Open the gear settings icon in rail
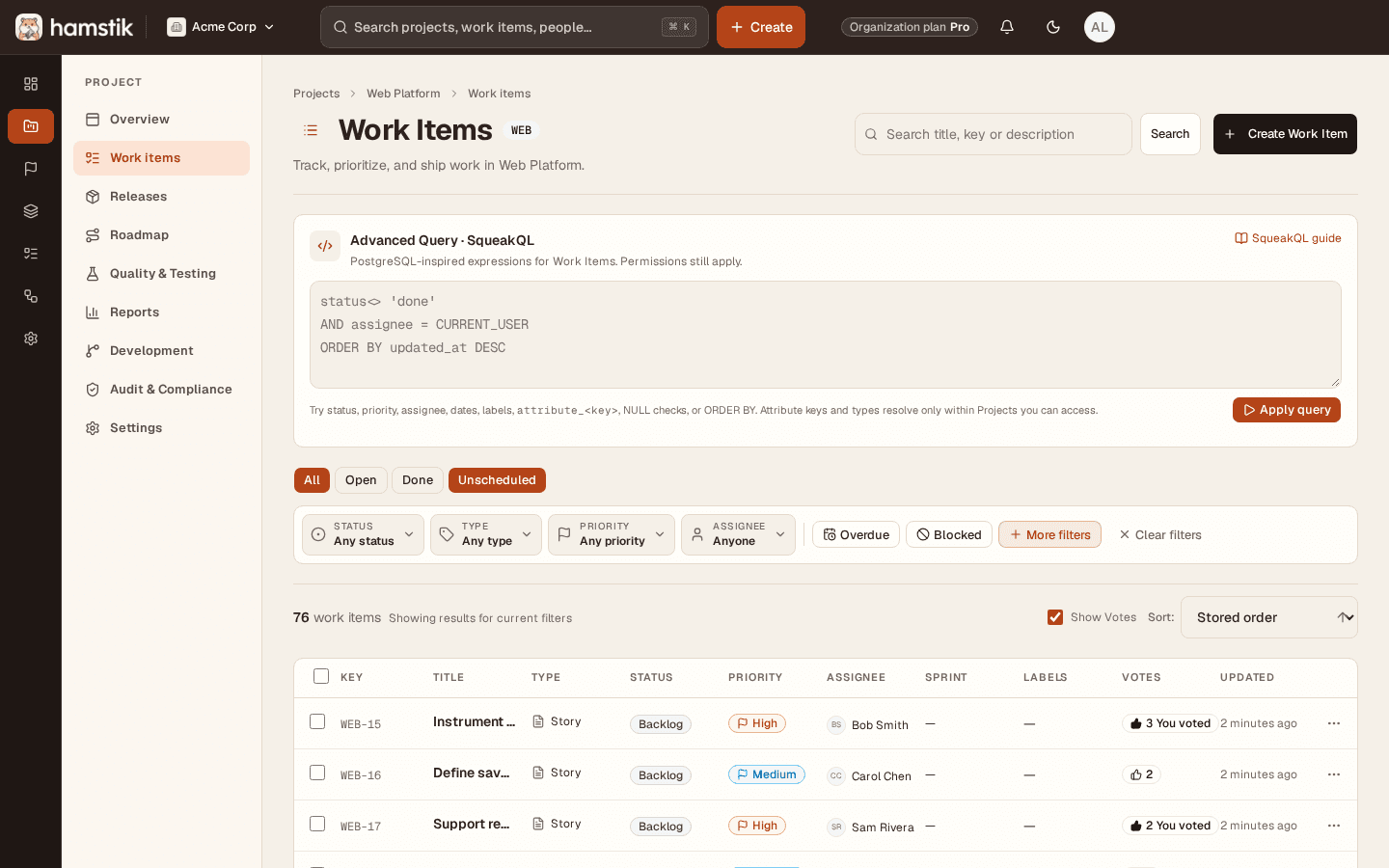 pos(31,339)
